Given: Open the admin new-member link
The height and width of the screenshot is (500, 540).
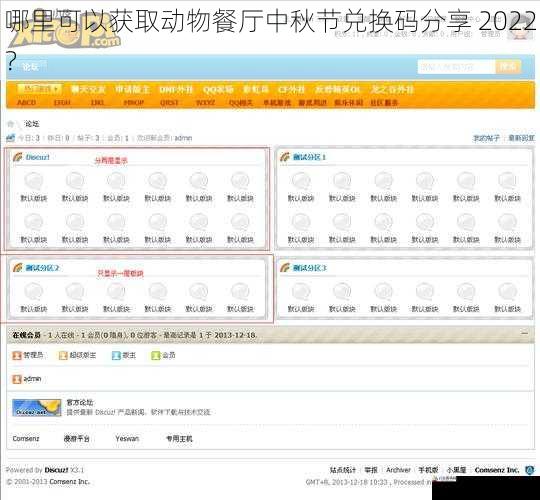Looking at the screenshot, I should (183, 138).
